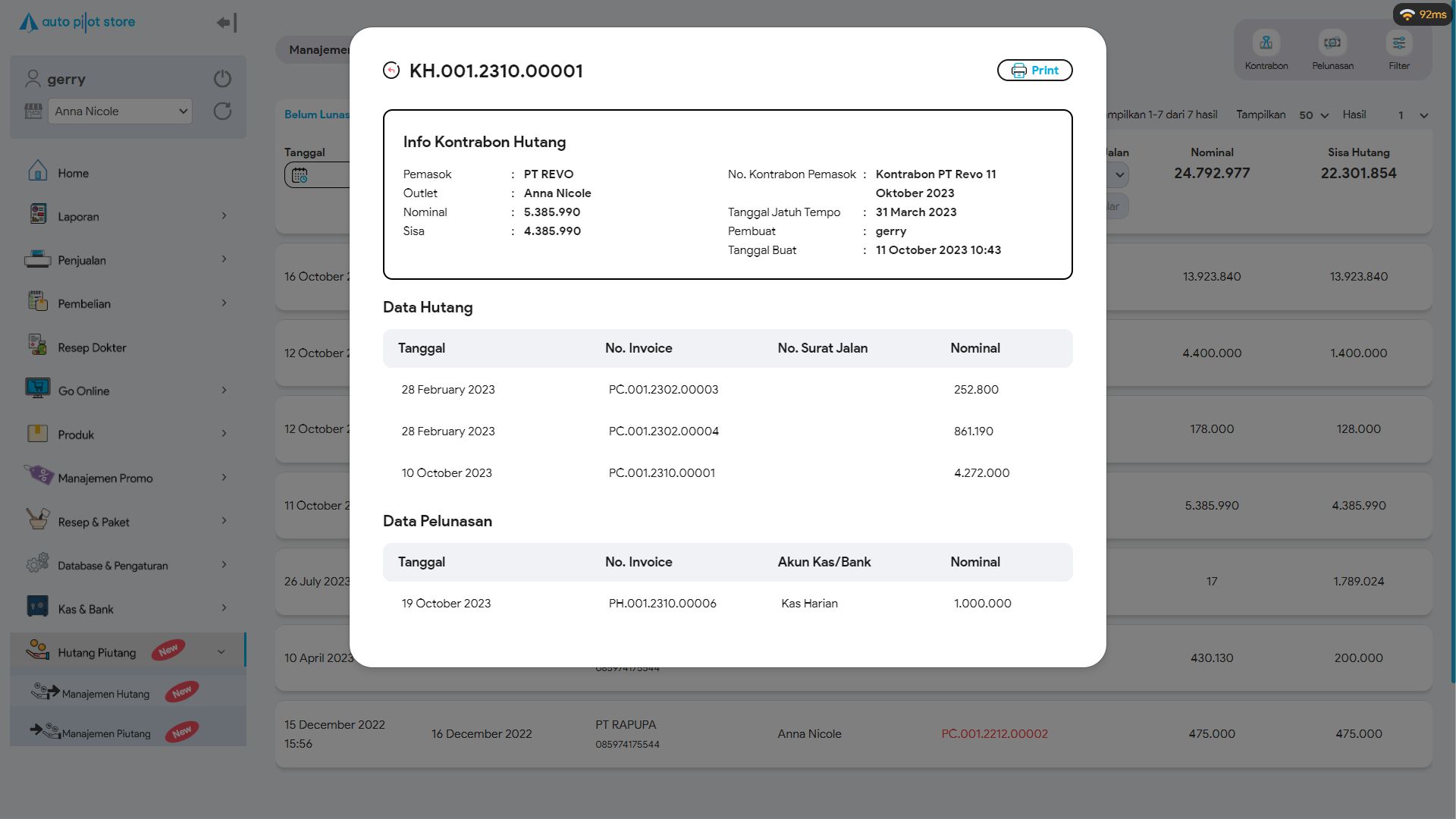1456x819 pixels.
Task: Open the Anna Nicole outlet dropdown
Action: pos(121,111)
